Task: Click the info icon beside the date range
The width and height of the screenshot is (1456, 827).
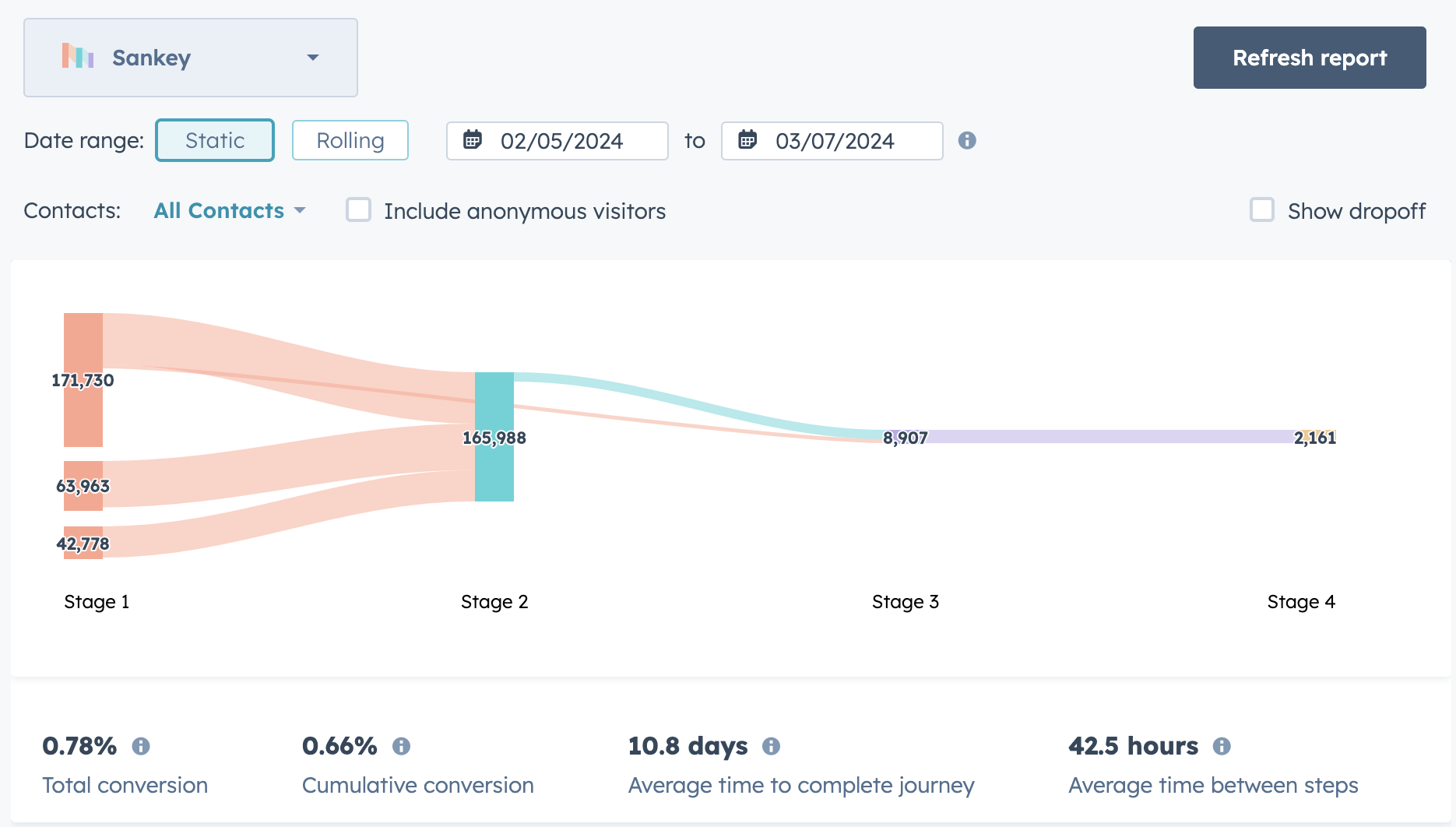Action: click(967, 141)
